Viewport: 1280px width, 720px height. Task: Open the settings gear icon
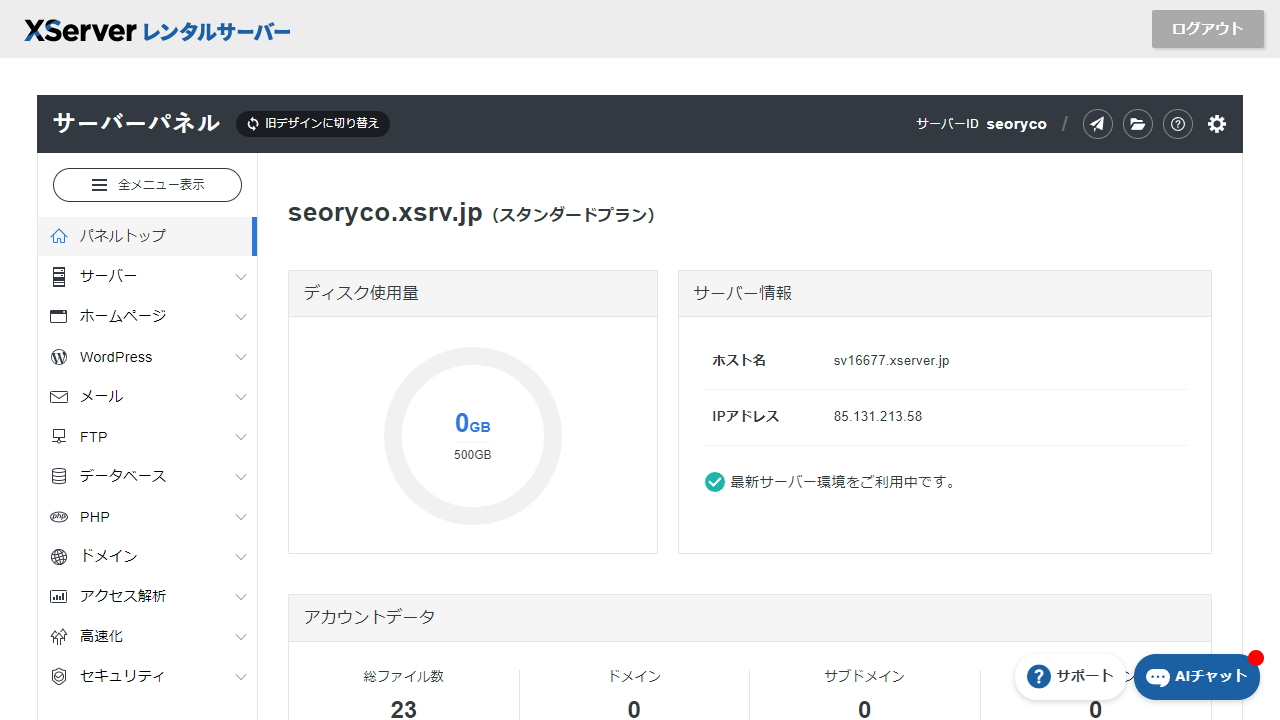click(x=1217, y=123)
